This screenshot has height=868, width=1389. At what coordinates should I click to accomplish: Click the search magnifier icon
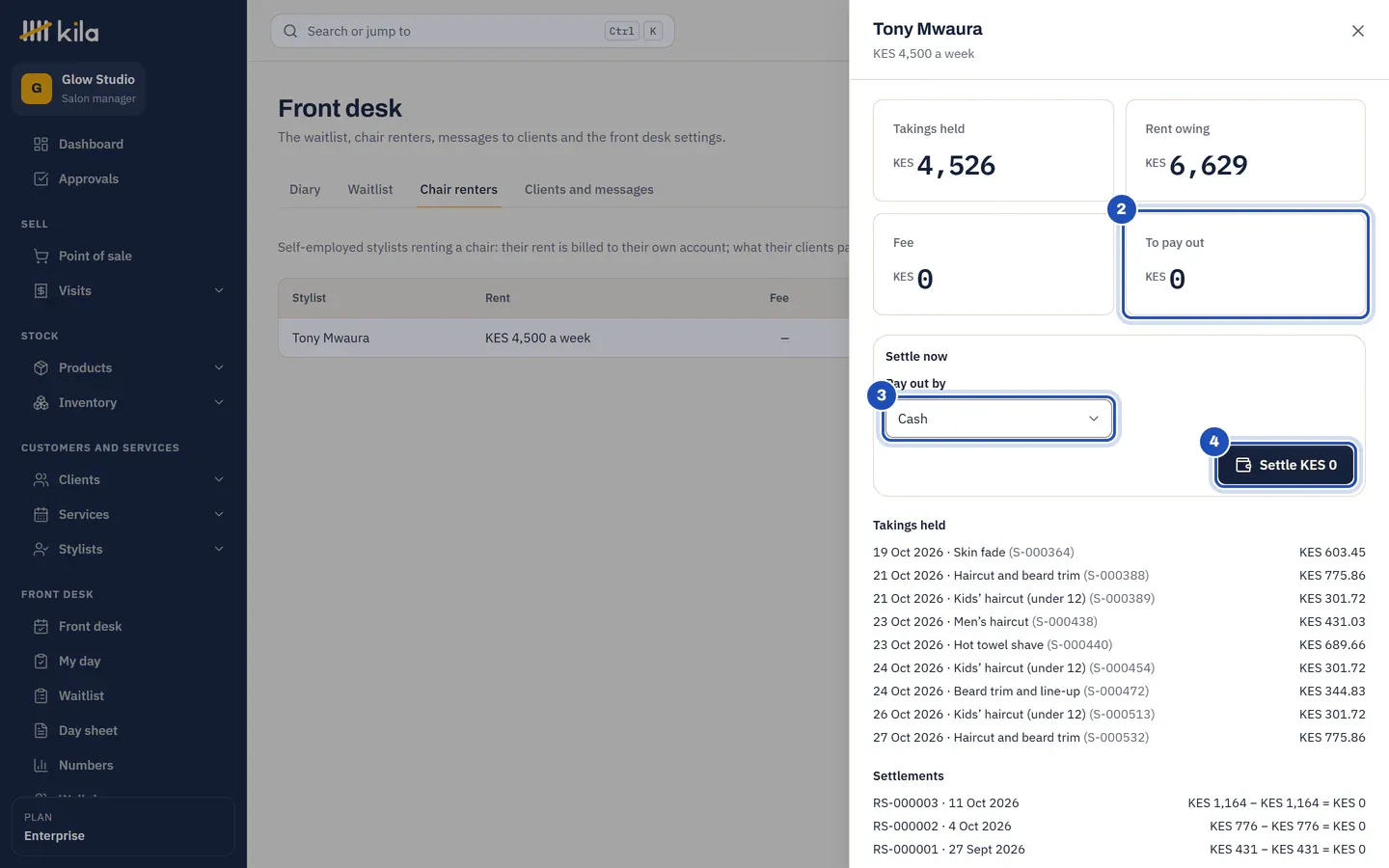tap(290, 31)
